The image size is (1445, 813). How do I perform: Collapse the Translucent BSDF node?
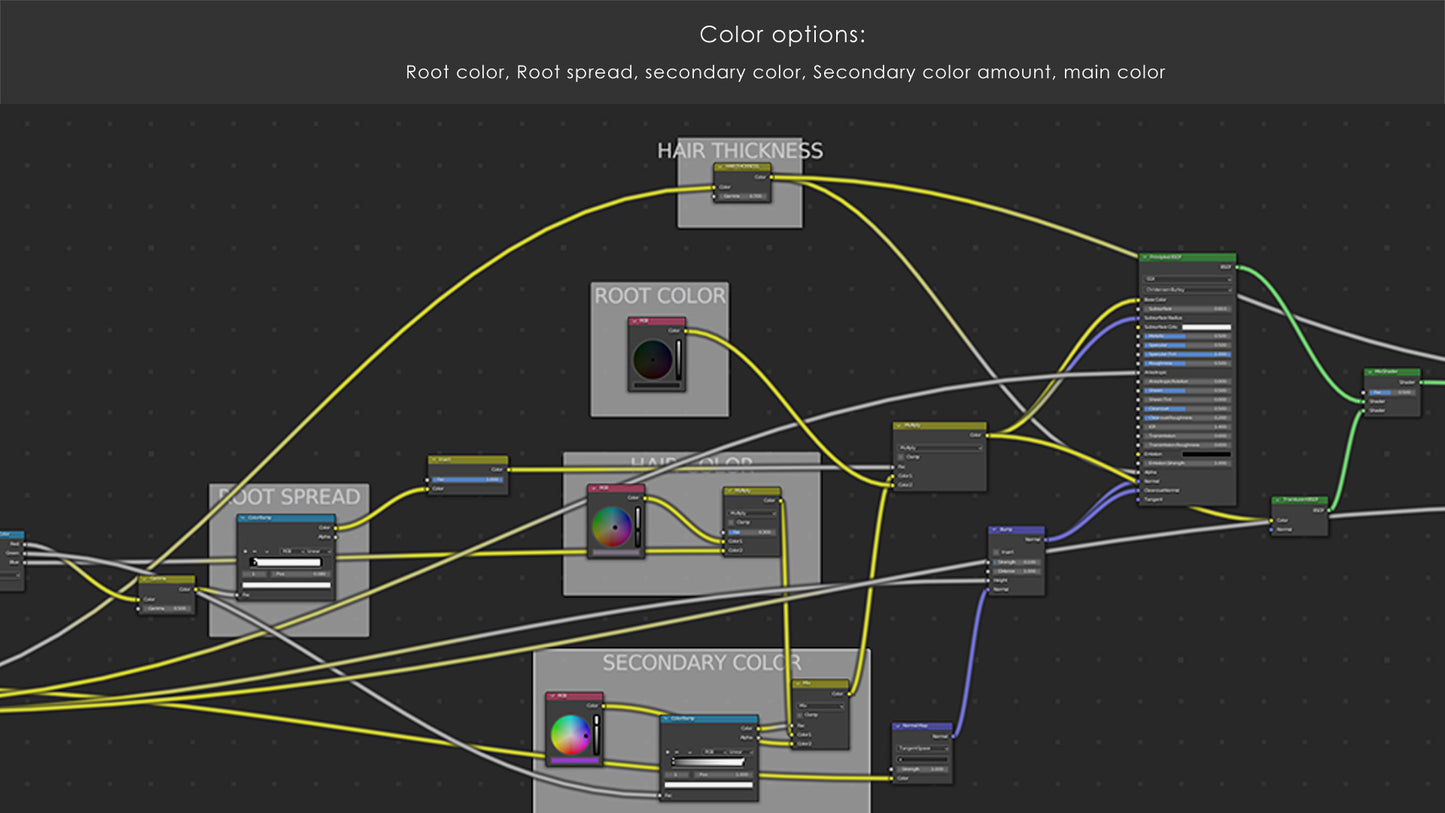[1278, 500]
